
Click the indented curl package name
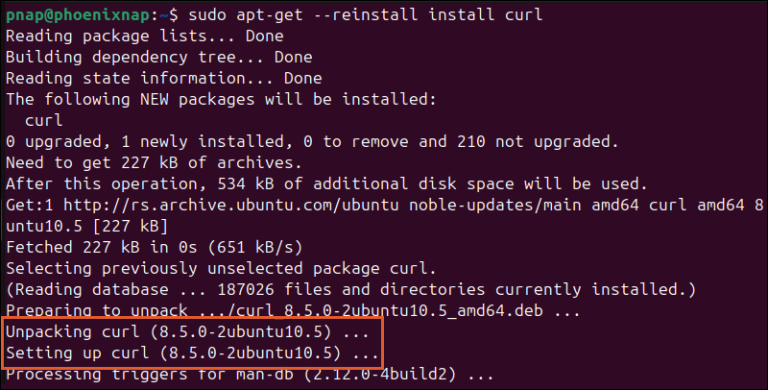[x=44, y=121]
